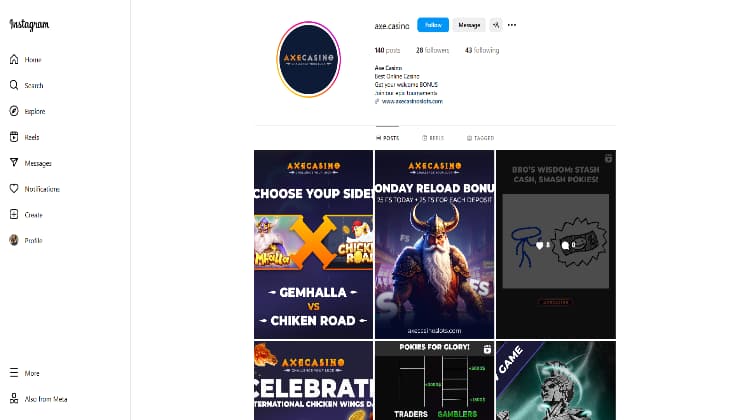Viewport: 740px width, 420px height.
Task: Click the link icon beside website URL
Action: tap(377, 101)
